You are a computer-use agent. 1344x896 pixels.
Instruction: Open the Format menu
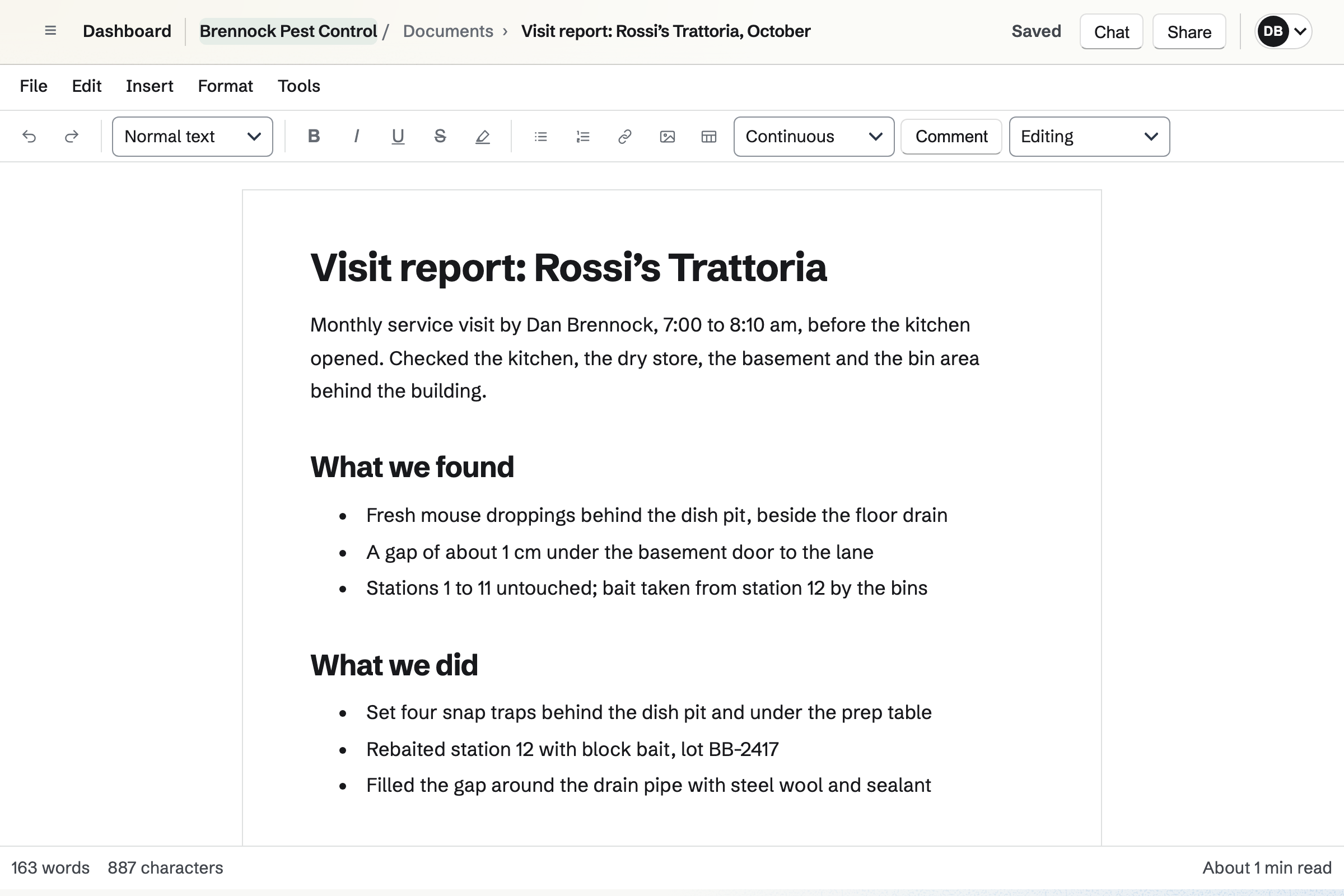pyautogui.click(x=225, y=86)
